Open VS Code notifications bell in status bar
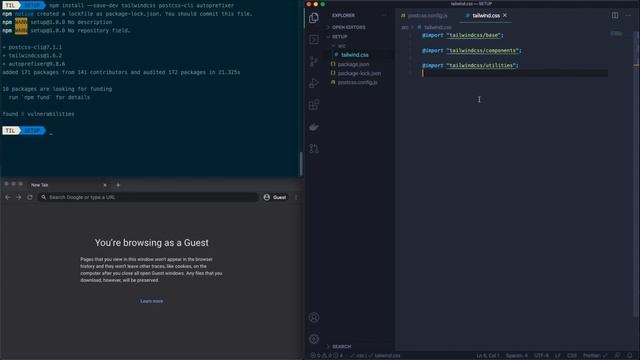 [630, 356]
